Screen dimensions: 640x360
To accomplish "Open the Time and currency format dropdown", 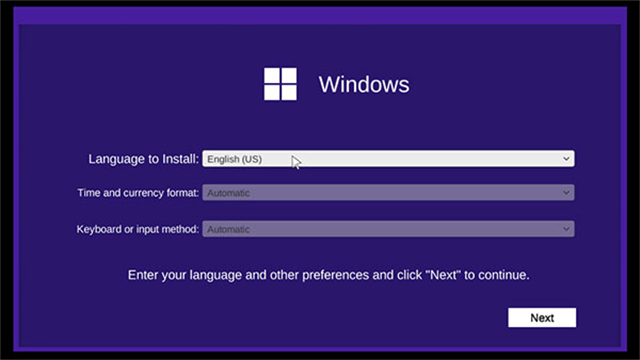I will tap(388, 193).
